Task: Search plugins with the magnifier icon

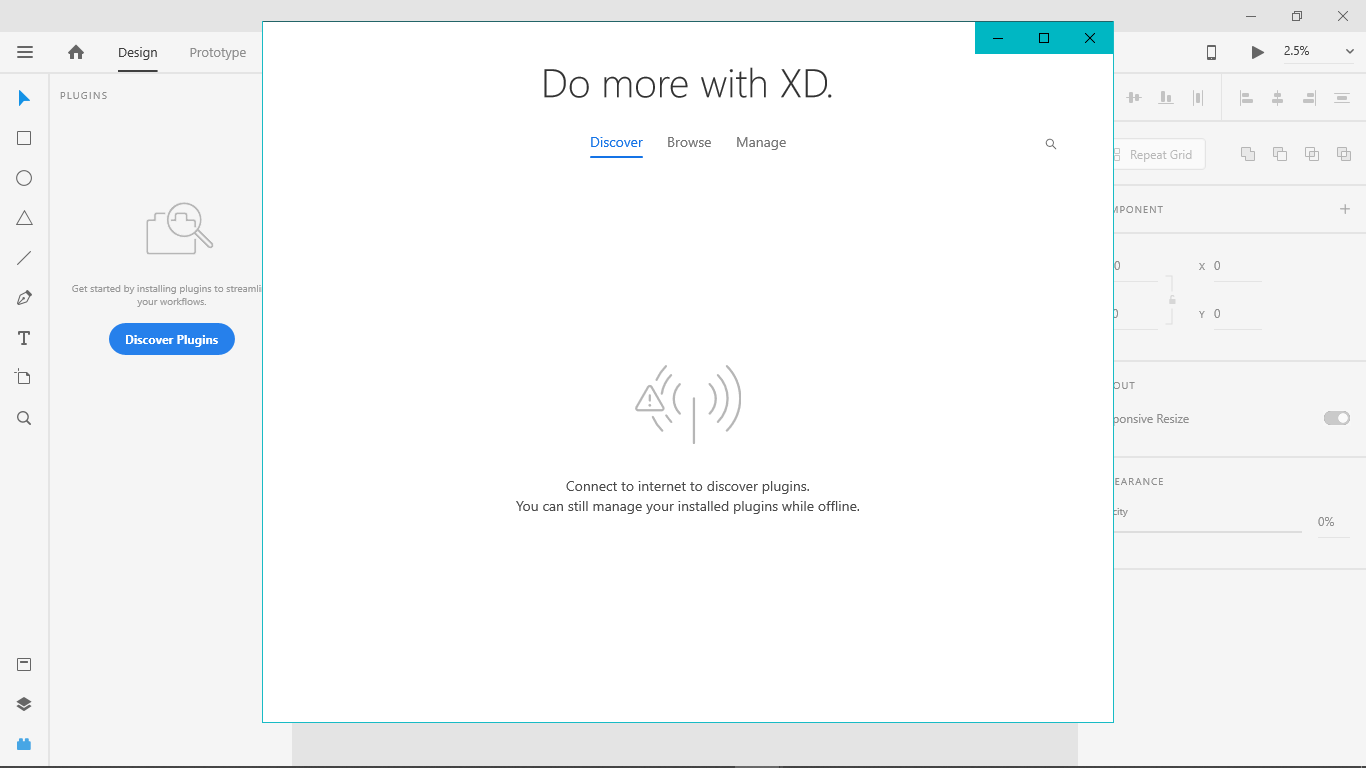Action: [1051, 144]
